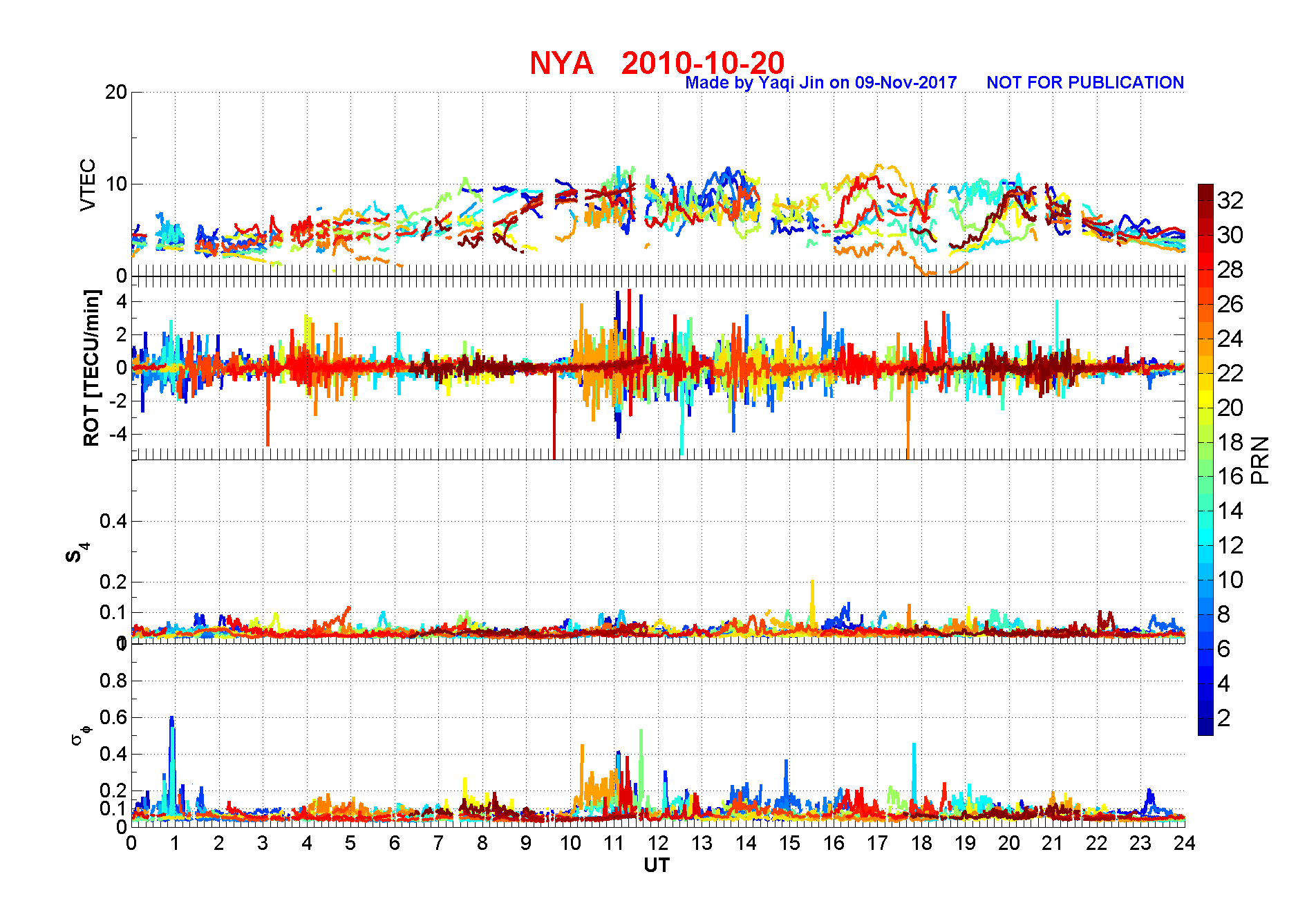Click S4 axis tick label "0.4"
The image size is (1316, 919).
tap(113, 521)
